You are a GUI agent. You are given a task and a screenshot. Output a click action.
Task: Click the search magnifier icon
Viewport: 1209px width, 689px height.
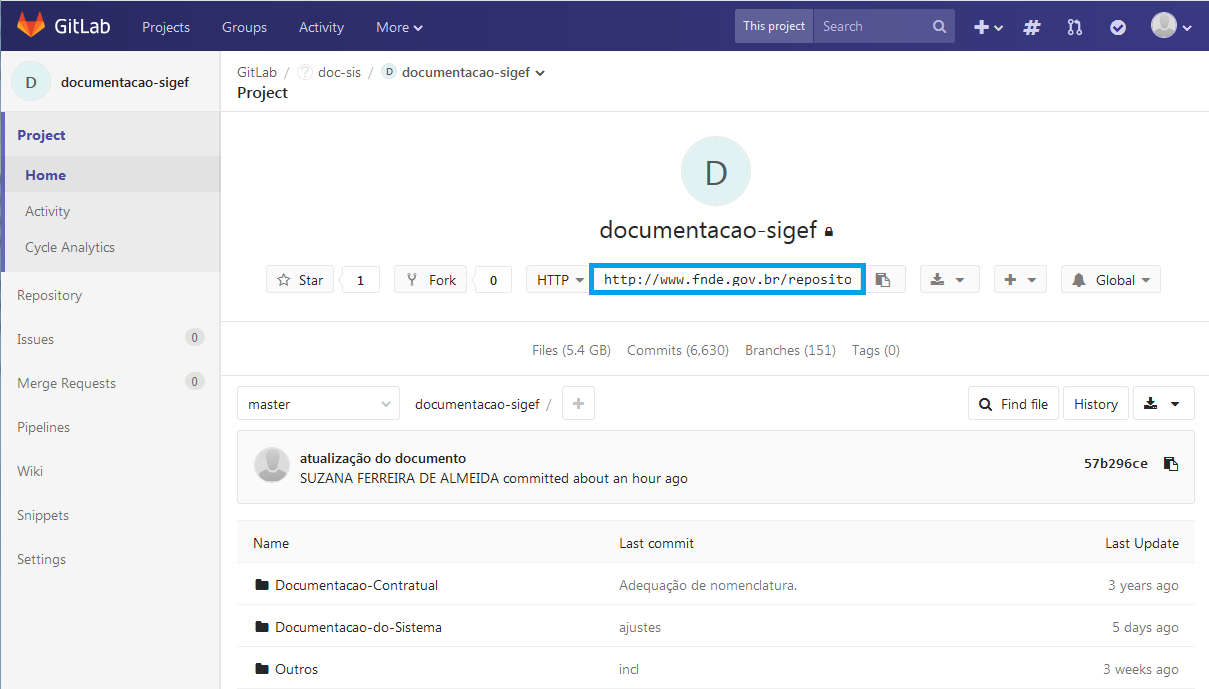point(937,26)
